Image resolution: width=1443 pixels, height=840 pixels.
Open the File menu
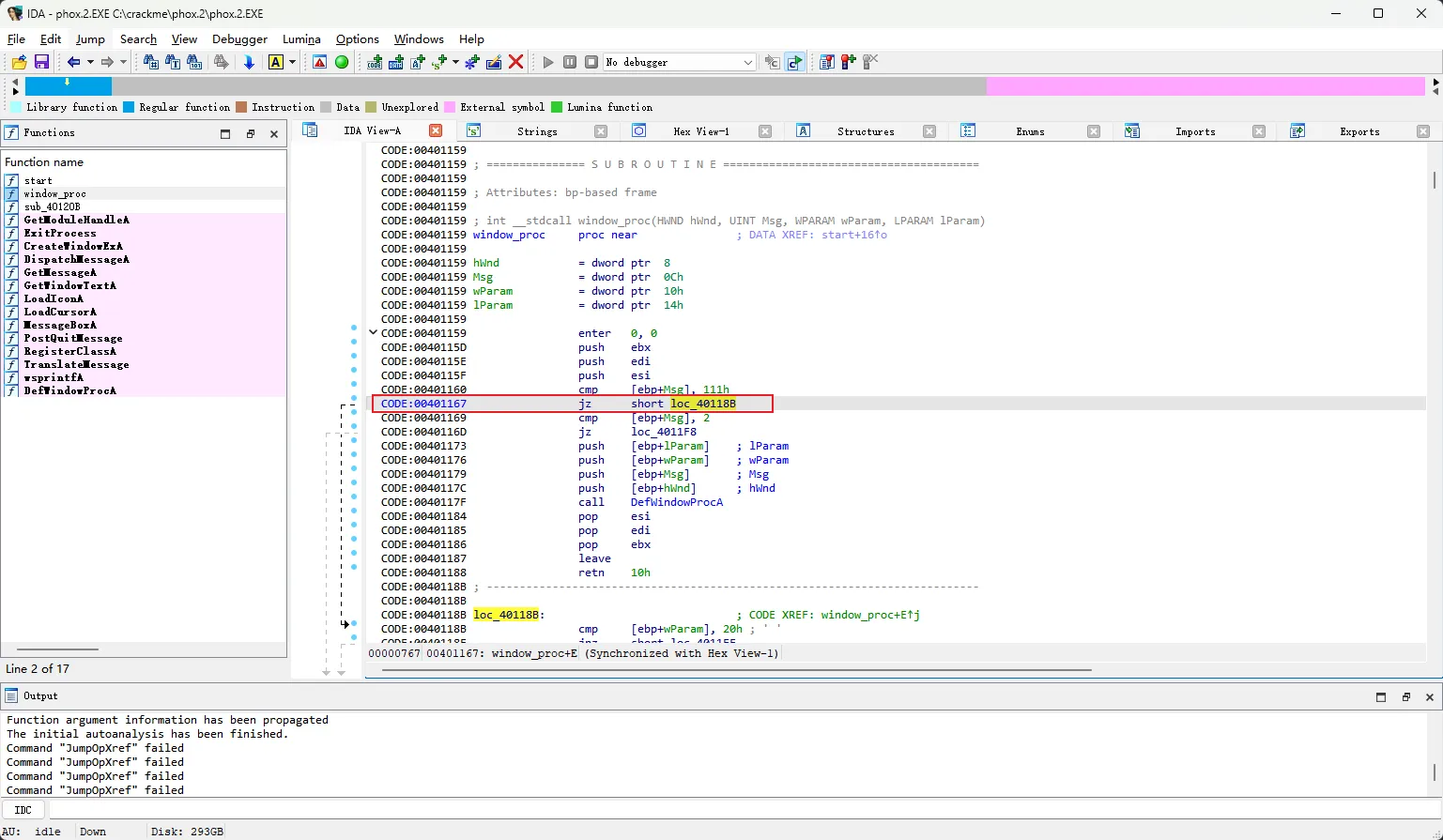(16, 38)
